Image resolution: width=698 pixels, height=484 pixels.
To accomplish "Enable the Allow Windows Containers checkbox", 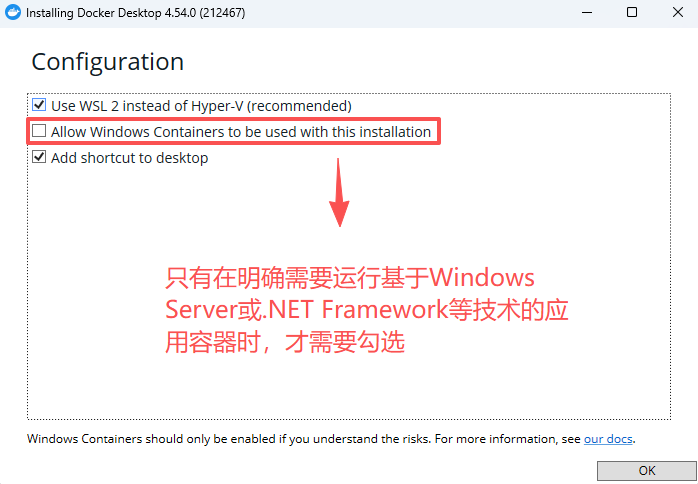I will (x=39, y=131).
